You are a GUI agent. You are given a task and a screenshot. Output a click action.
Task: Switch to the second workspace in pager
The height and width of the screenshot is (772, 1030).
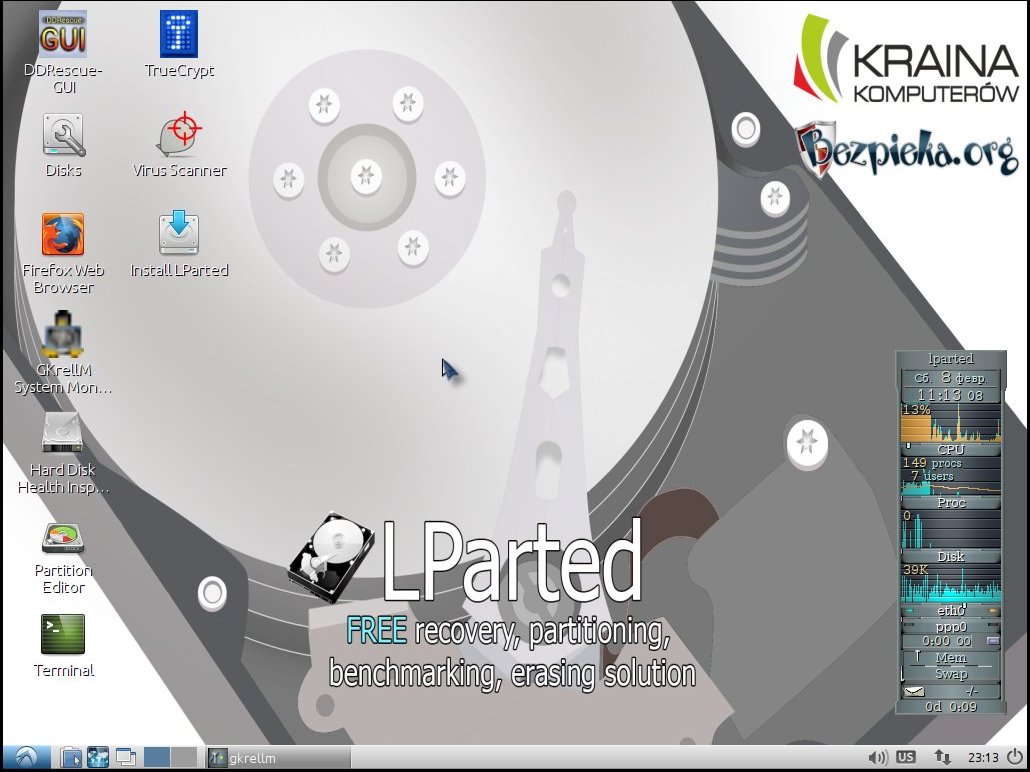pos(184,758)
